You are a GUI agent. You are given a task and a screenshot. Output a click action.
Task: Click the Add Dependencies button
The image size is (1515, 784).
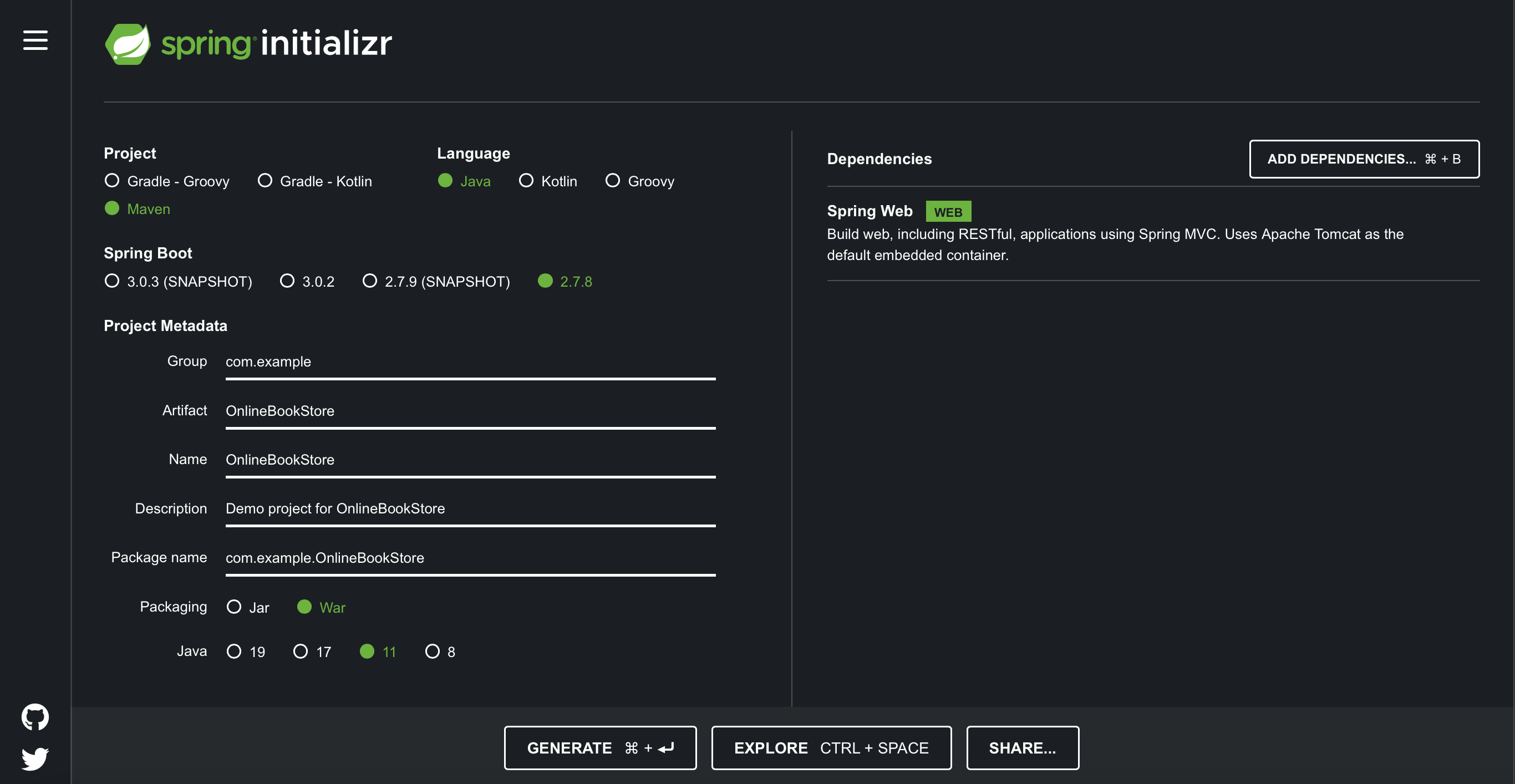tap(1364, 159)
